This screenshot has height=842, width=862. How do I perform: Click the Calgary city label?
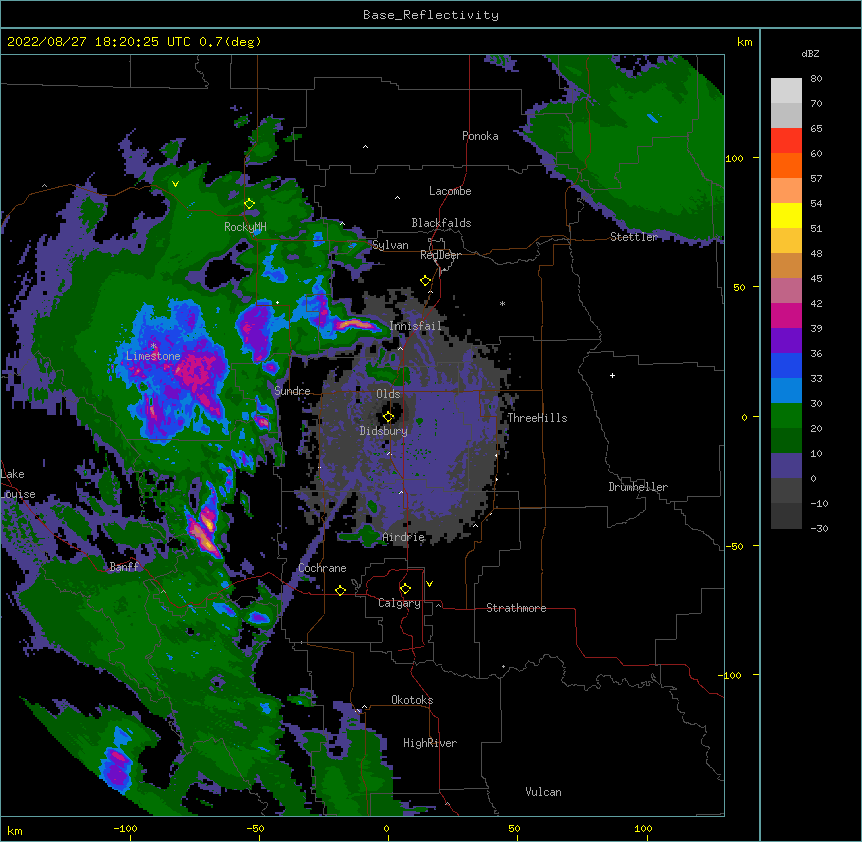click(399, 603)
